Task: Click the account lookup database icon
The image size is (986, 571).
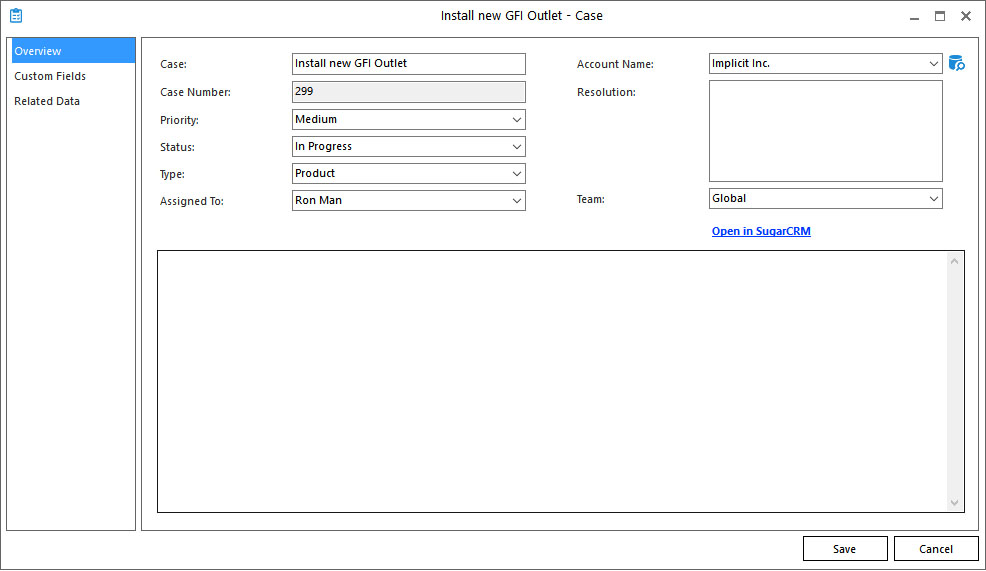Action: pyautogui.click(x=956, y=64)
